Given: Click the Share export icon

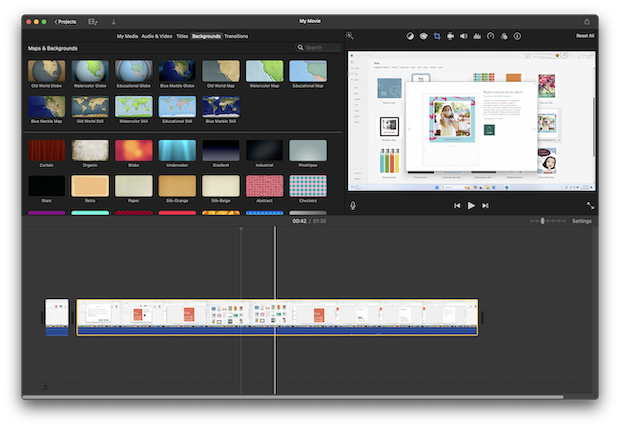Looking at the screenshot, I should tap(586, 21).
